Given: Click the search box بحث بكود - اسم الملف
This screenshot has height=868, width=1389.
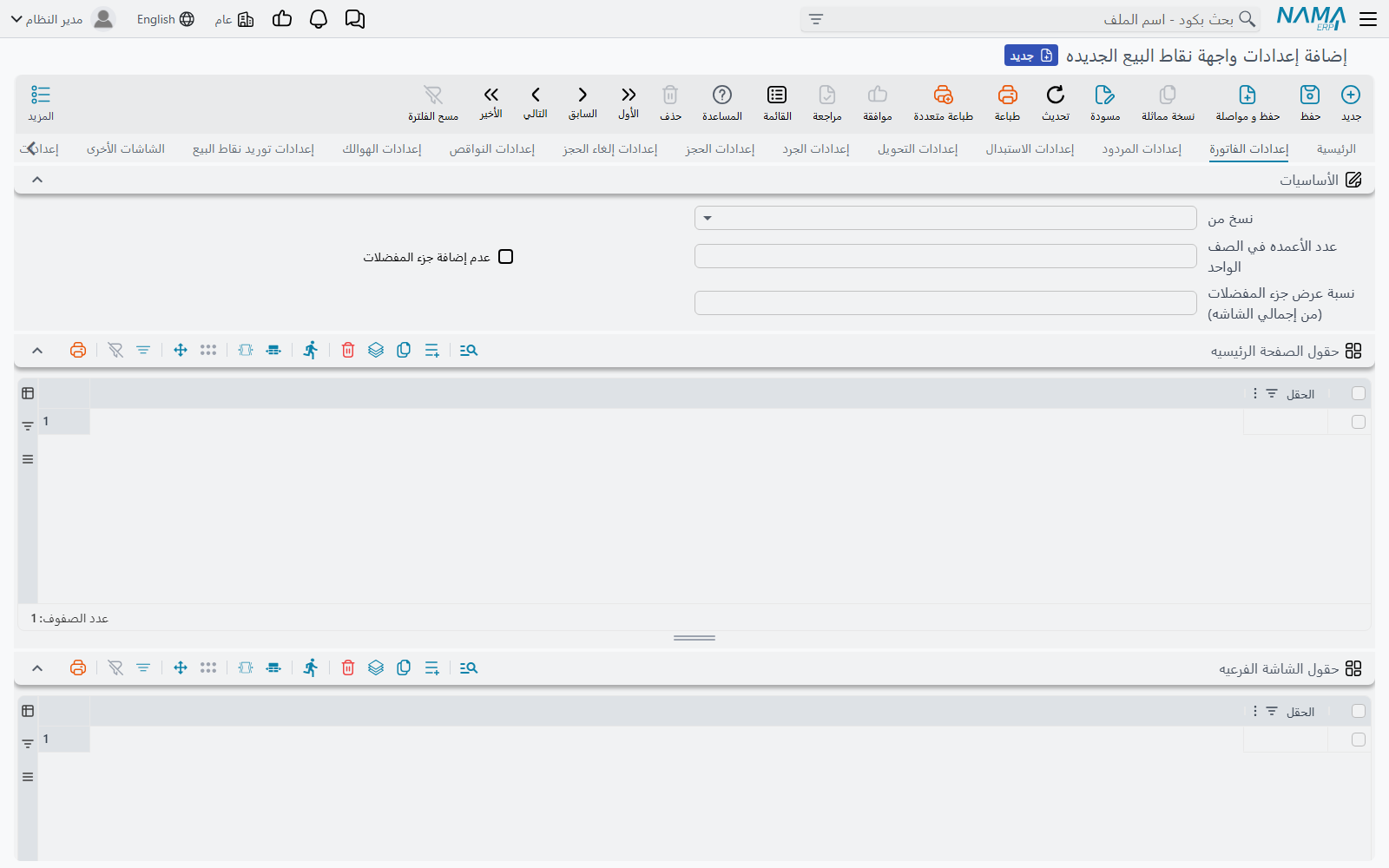Looking at the screenshot, I should pos(1030,19).
